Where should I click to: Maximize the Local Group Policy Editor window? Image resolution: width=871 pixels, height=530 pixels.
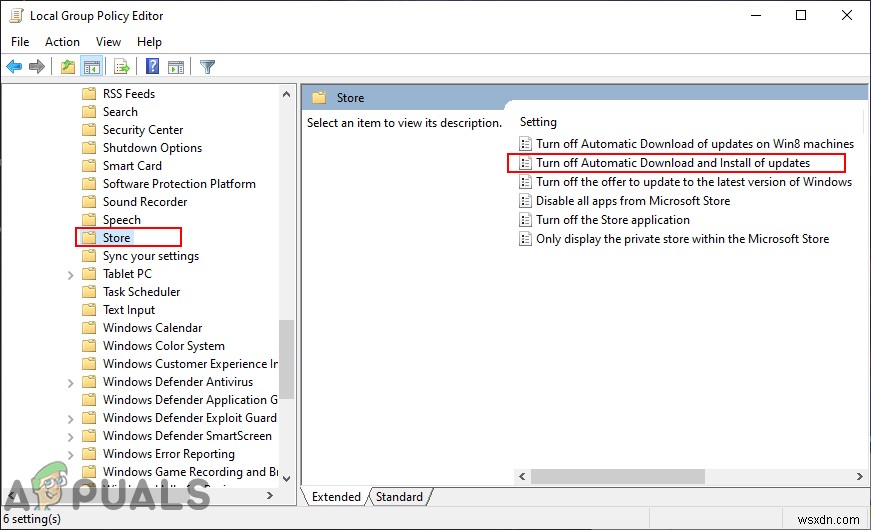[801, 15]
